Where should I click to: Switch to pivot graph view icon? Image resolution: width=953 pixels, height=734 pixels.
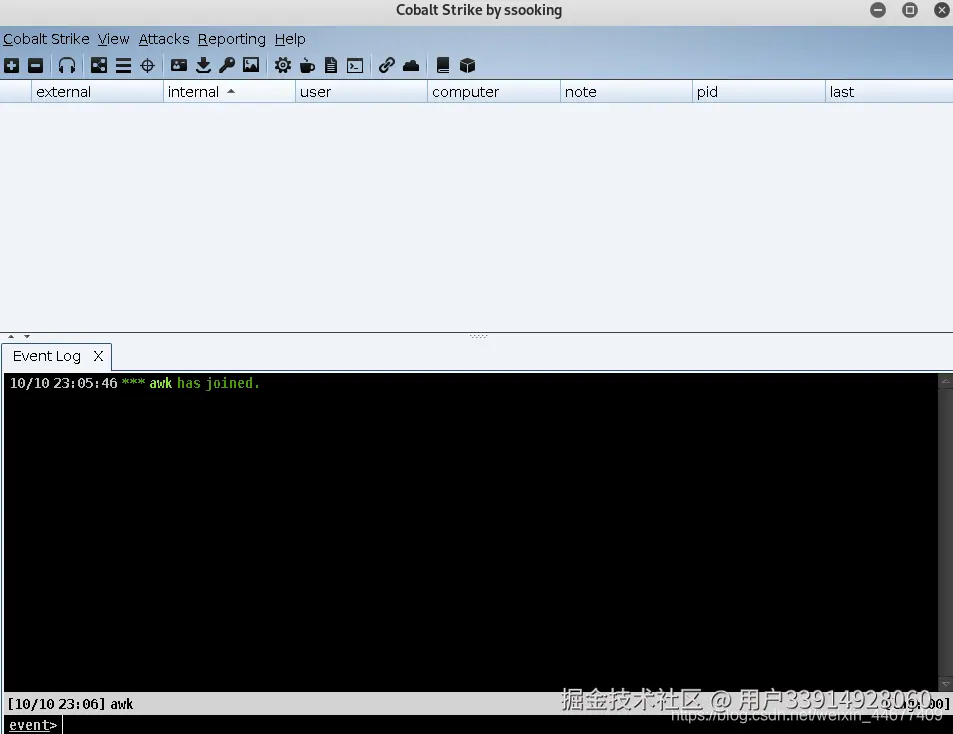click(x=98, y=65)
